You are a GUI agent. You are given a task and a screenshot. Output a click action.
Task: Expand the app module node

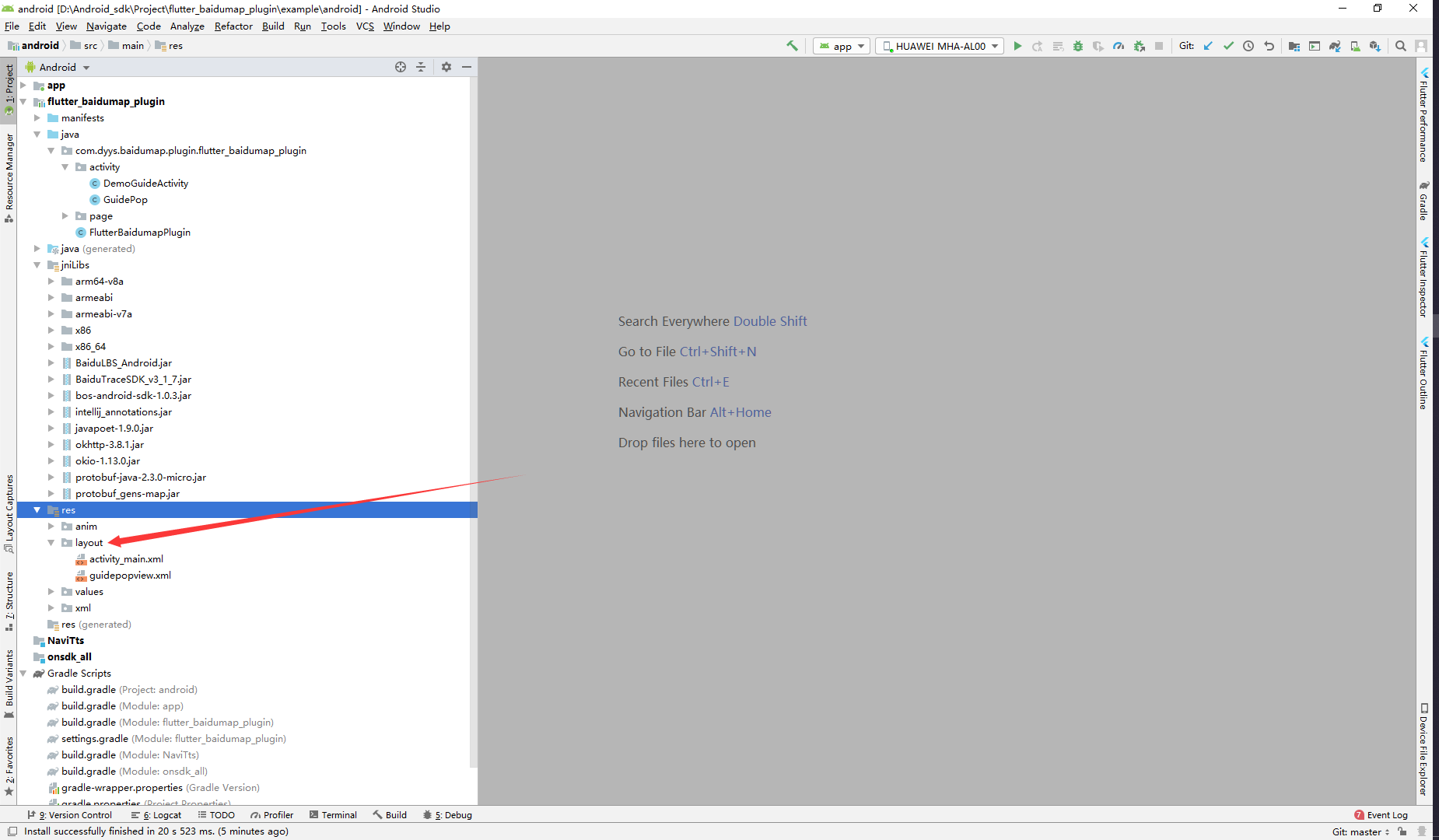[x=23, y=86]
